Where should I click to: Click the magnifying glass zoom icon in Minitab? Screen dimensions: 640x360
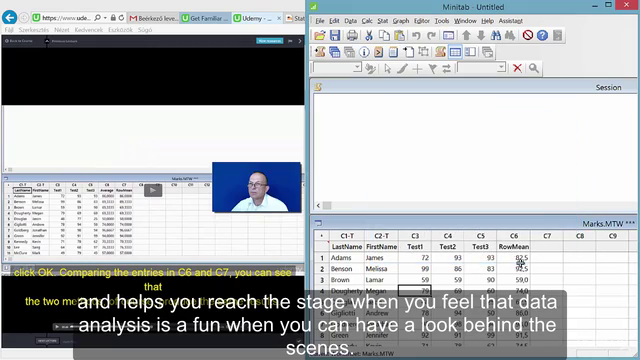533,68
